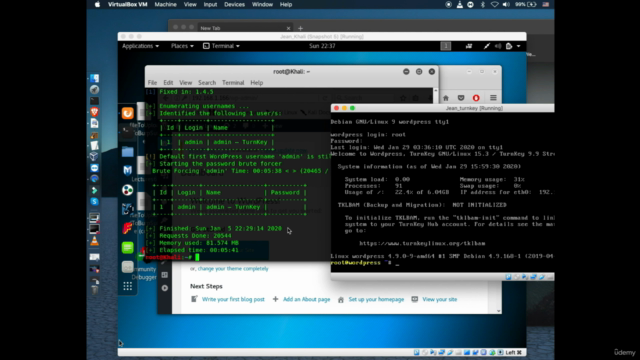Open the Machine menu
Image resolution: width=640 pixels, height=360 pixels.
tap(165, 4)
